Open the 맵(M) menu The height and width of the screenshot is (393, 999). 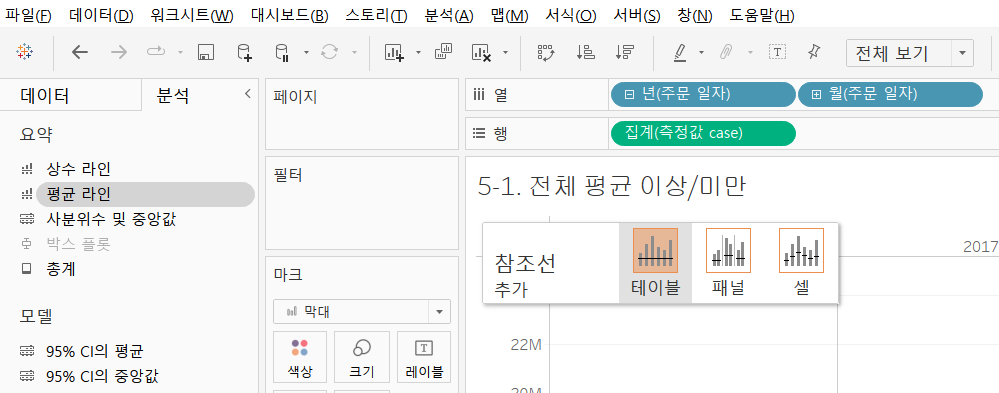tap(510, 15)
